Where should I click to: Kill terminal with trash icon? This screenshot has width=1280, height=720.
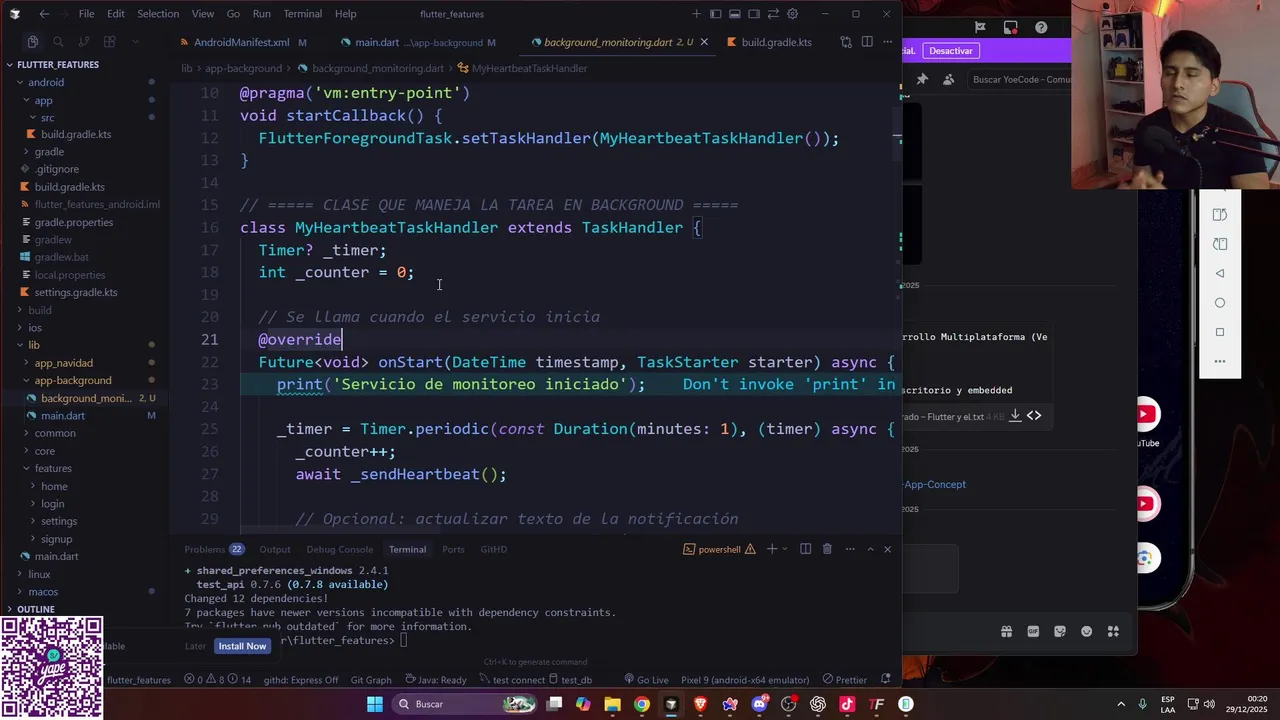tap(827, 549)
